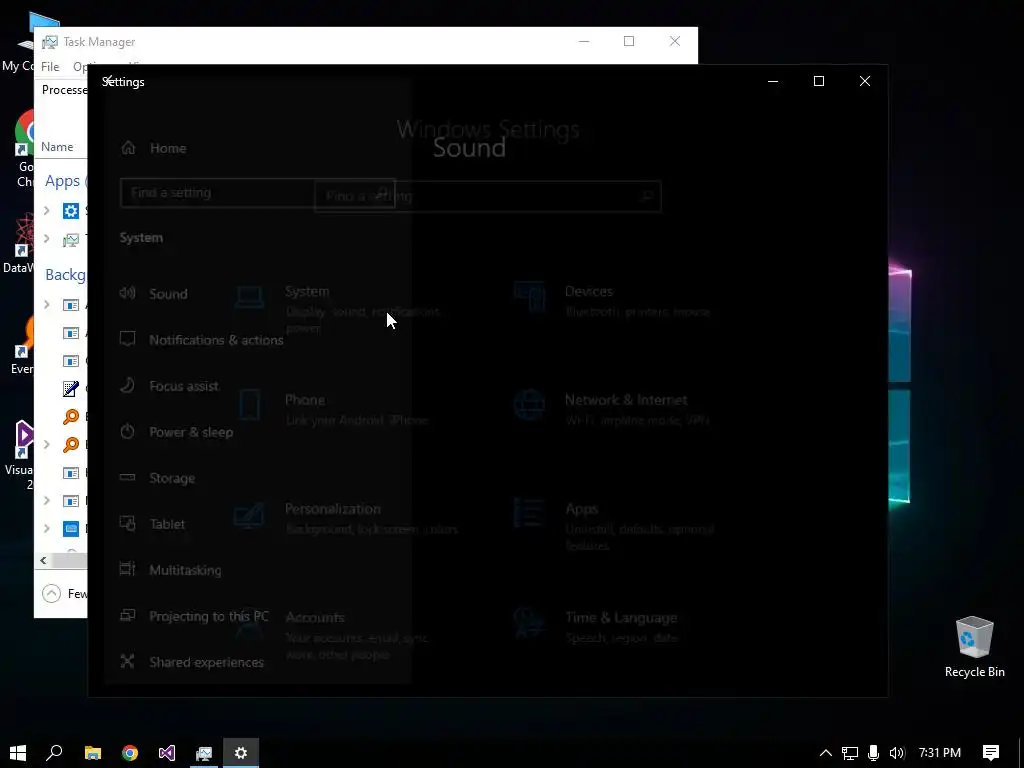Screen dimensions: 1024x768
Task: Open Projecting to this PC
Action: pos(194,616)
